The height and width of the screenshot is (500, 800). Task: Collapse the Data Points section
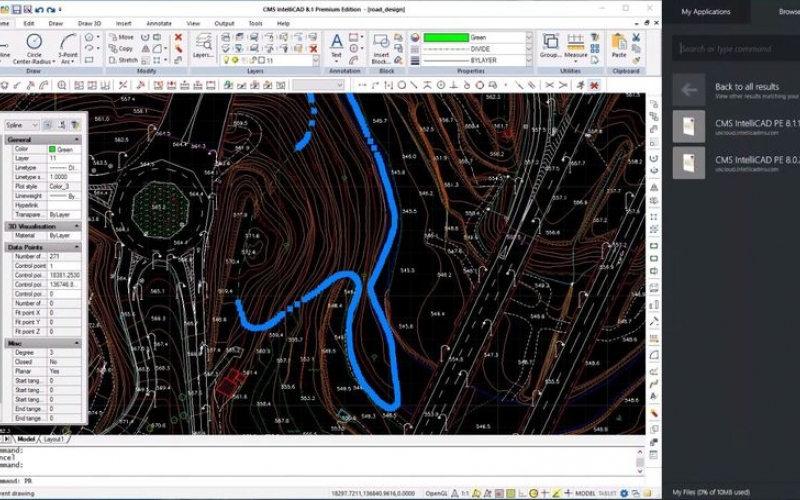click(77, 247)
